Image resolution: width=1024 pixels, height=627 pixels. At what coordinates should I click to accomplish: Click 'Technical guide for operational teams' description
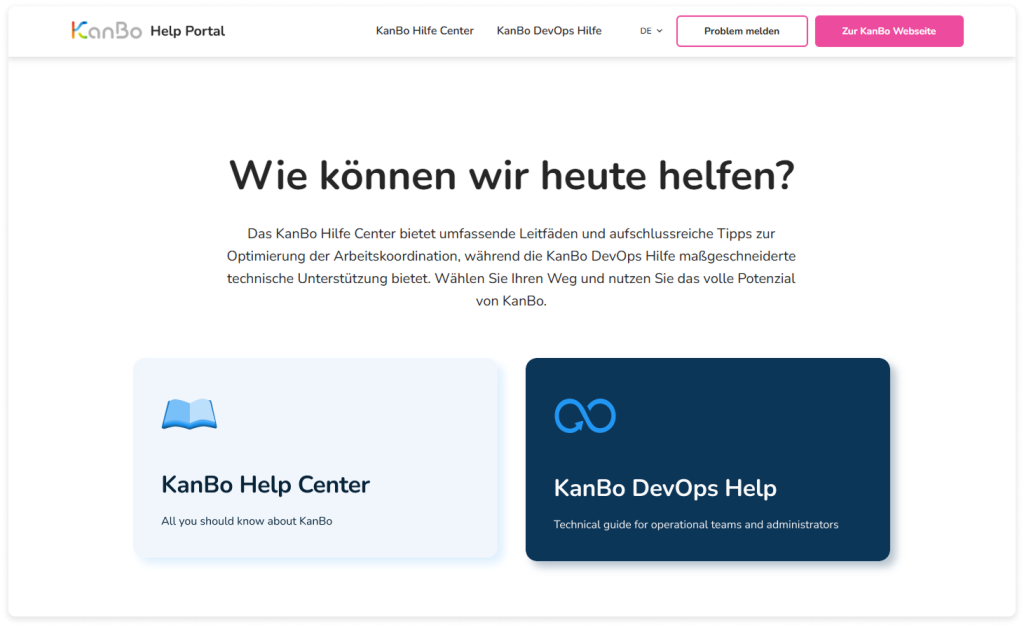[696, 524]
